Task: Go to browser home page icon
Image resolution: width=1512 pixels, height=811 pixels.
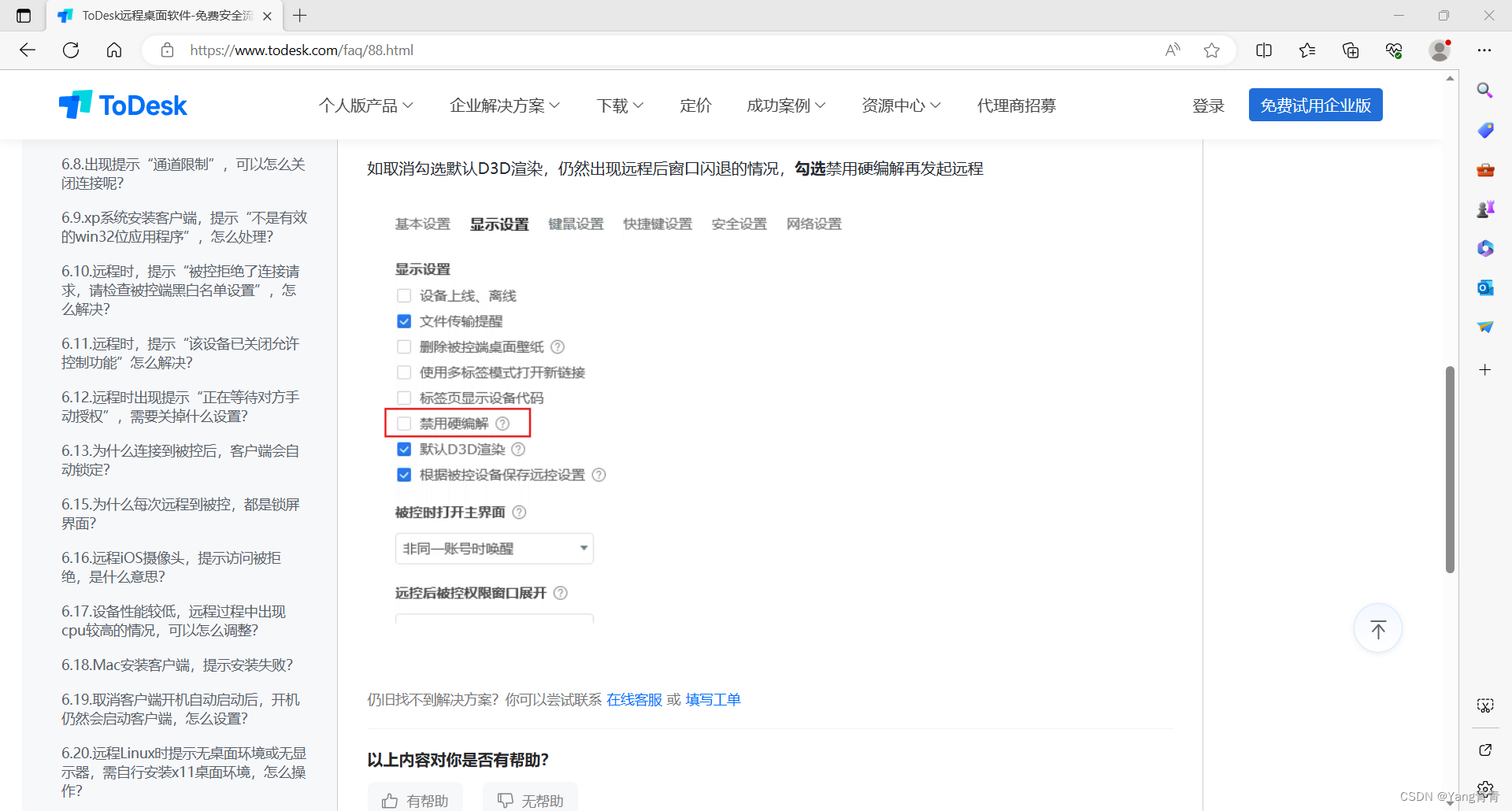Action: (114, 50)
